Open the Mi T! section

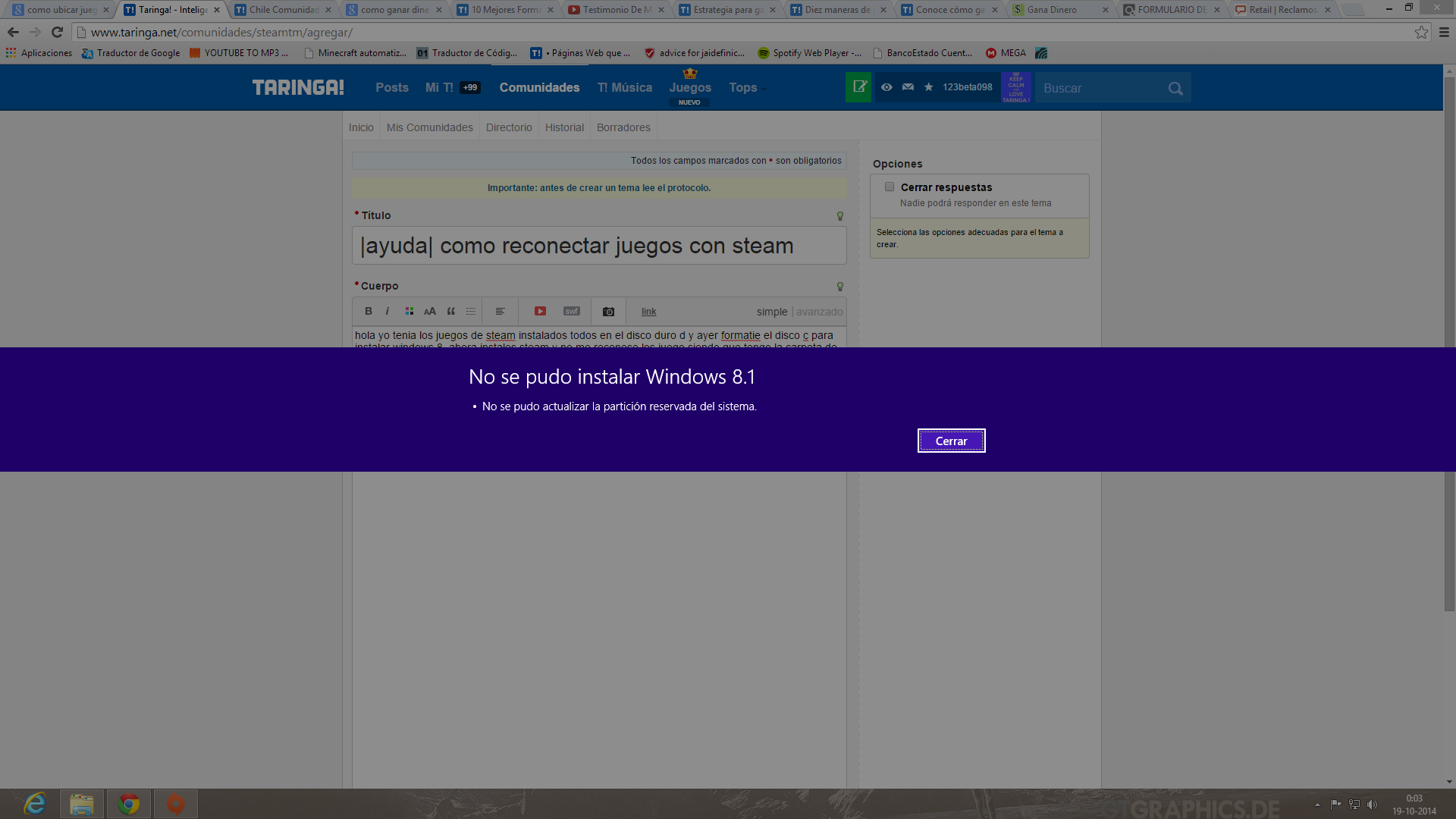pyautogui.click(x=439, y=87)
